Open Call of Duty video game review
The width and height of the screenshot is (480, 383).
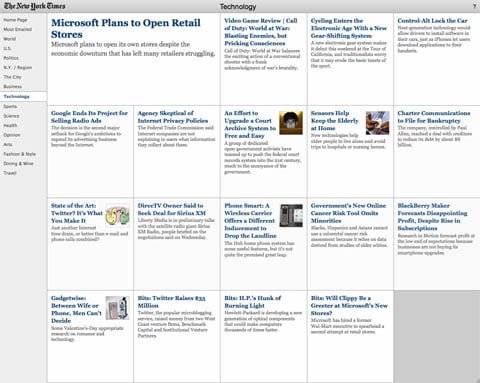coord(260,32)
